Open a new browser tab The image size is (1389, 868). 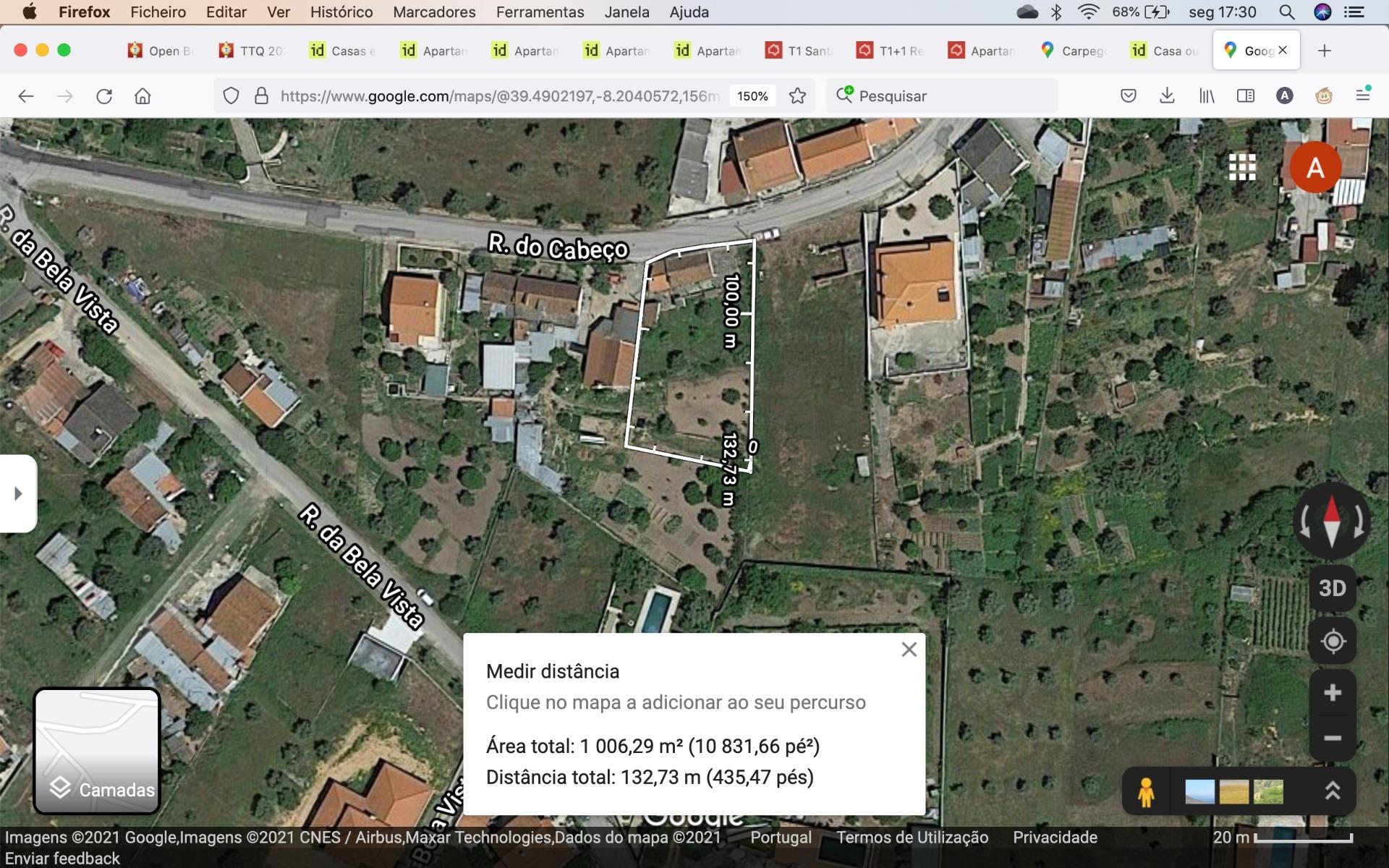click(x=1325, y=51)
